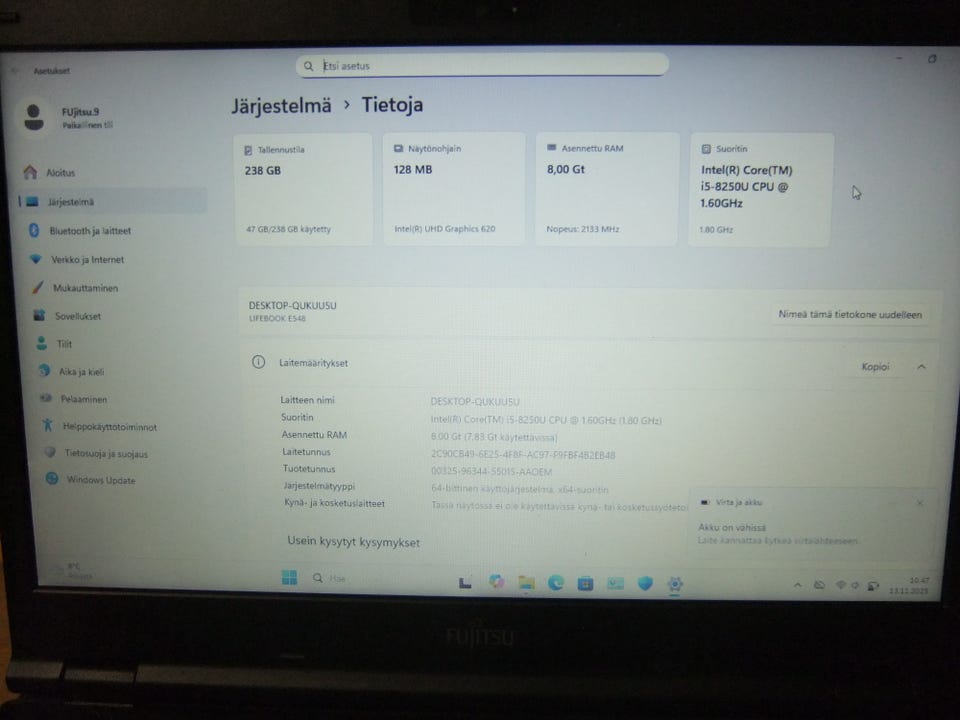Open the Copilot taskbar icon

[x=497, y=582]
